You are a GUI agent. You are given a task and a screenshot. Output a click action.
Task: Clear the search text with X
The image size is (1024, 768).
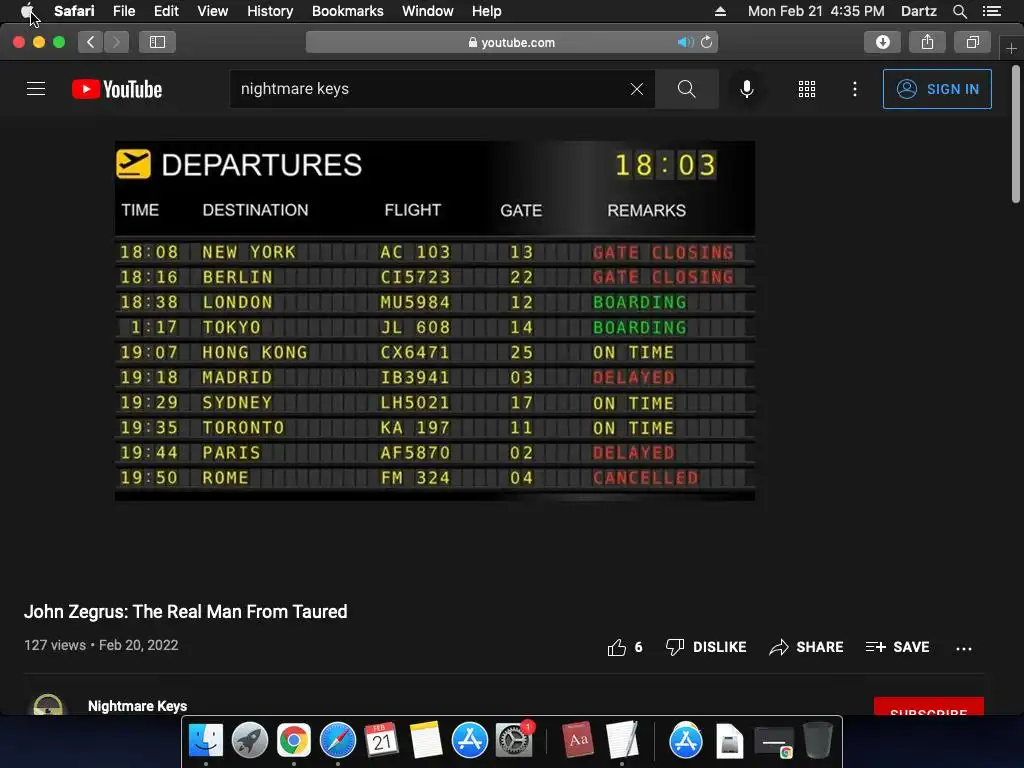point(637,89)
